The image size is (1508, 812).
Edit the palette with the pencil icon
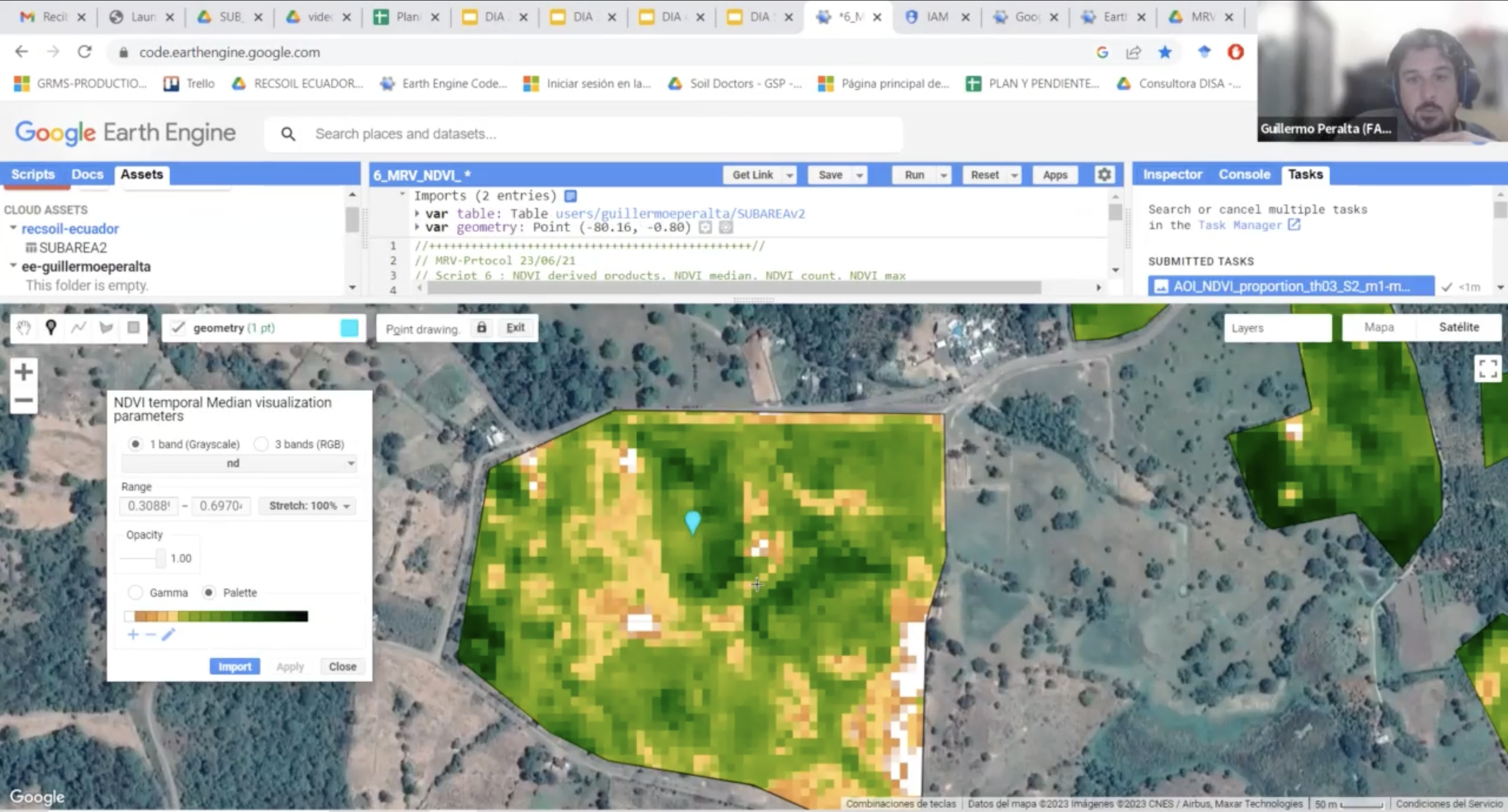tap(169, 635)
